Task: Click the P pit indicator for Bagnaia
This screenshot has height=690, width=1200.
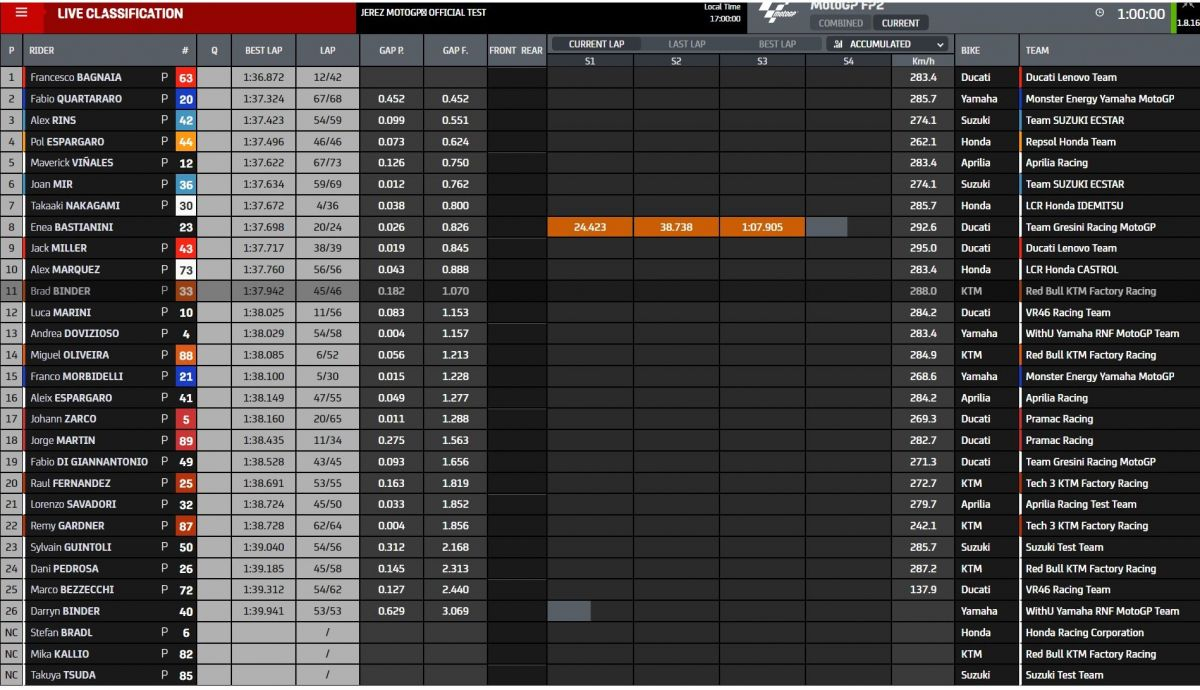Action: (165, 77)
